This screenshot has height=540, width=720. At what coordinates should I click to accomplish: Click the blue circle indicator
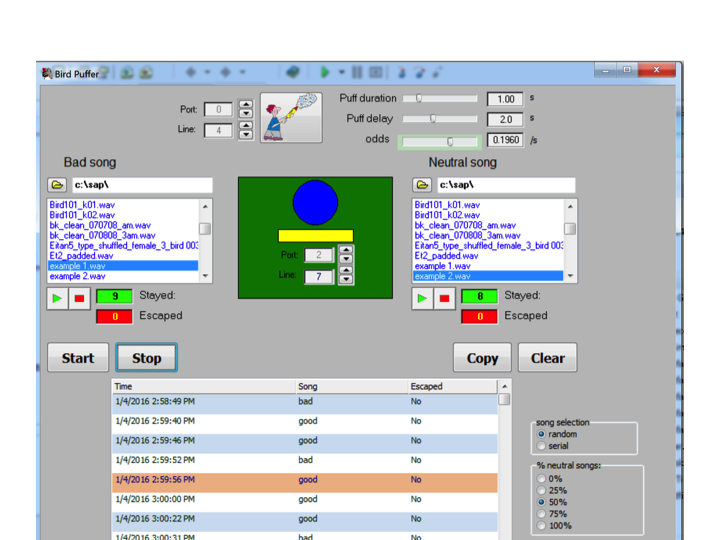tap(315, 202)
